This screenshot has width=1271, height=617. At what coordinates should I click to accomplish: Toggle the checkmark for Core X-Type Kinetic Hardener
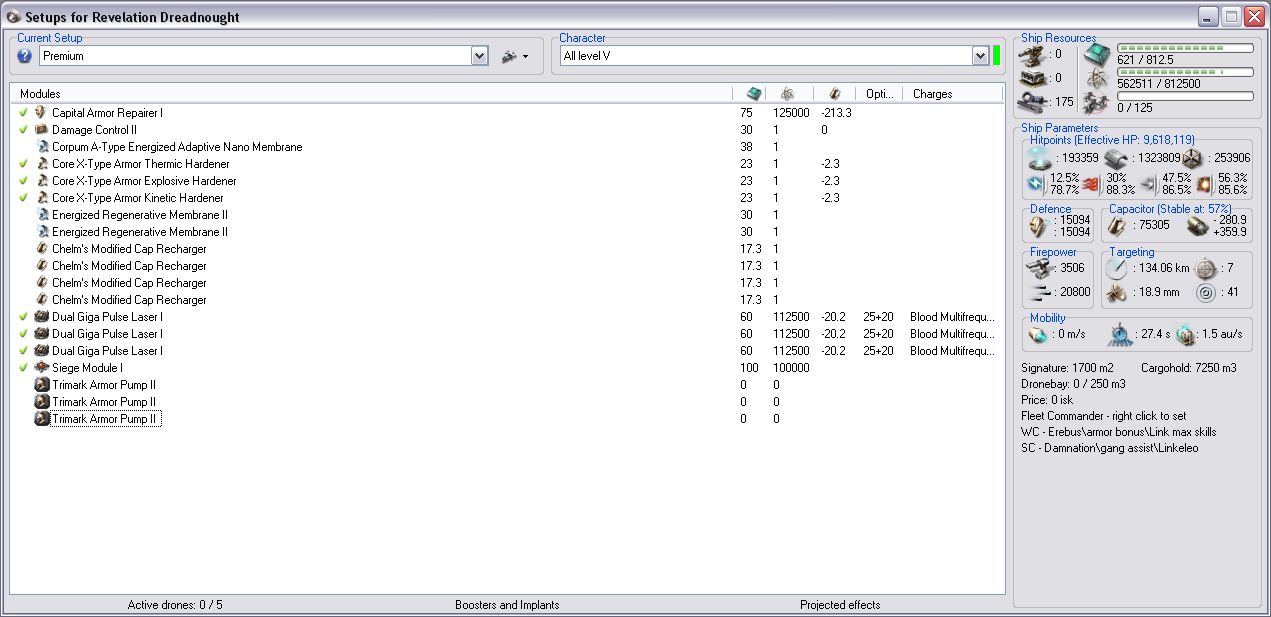pyautogui.click(x=23, y=198)
